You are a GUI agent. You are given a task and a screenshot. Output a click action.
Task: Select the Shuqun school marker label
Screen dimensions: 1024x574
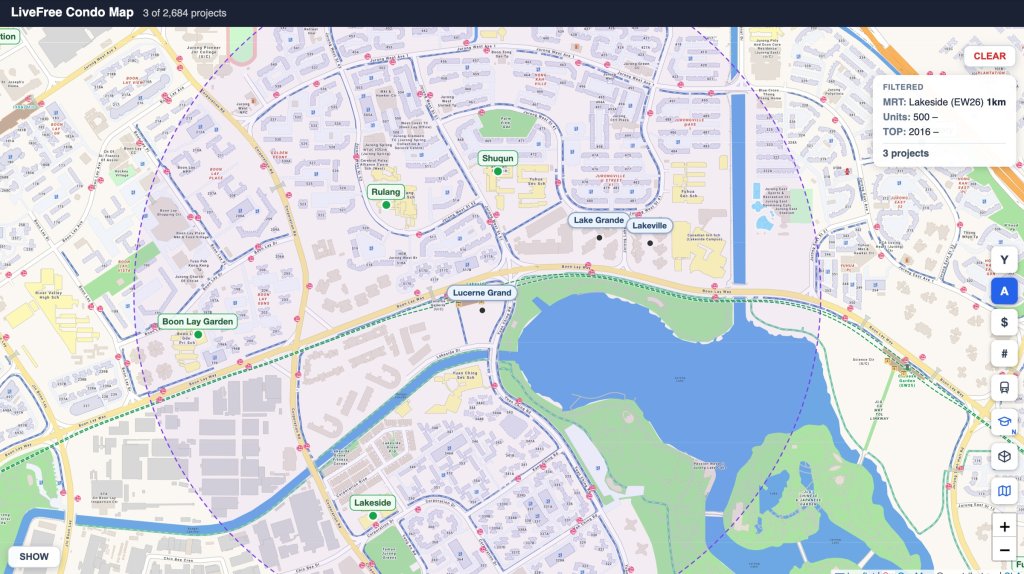pos(498,158)
